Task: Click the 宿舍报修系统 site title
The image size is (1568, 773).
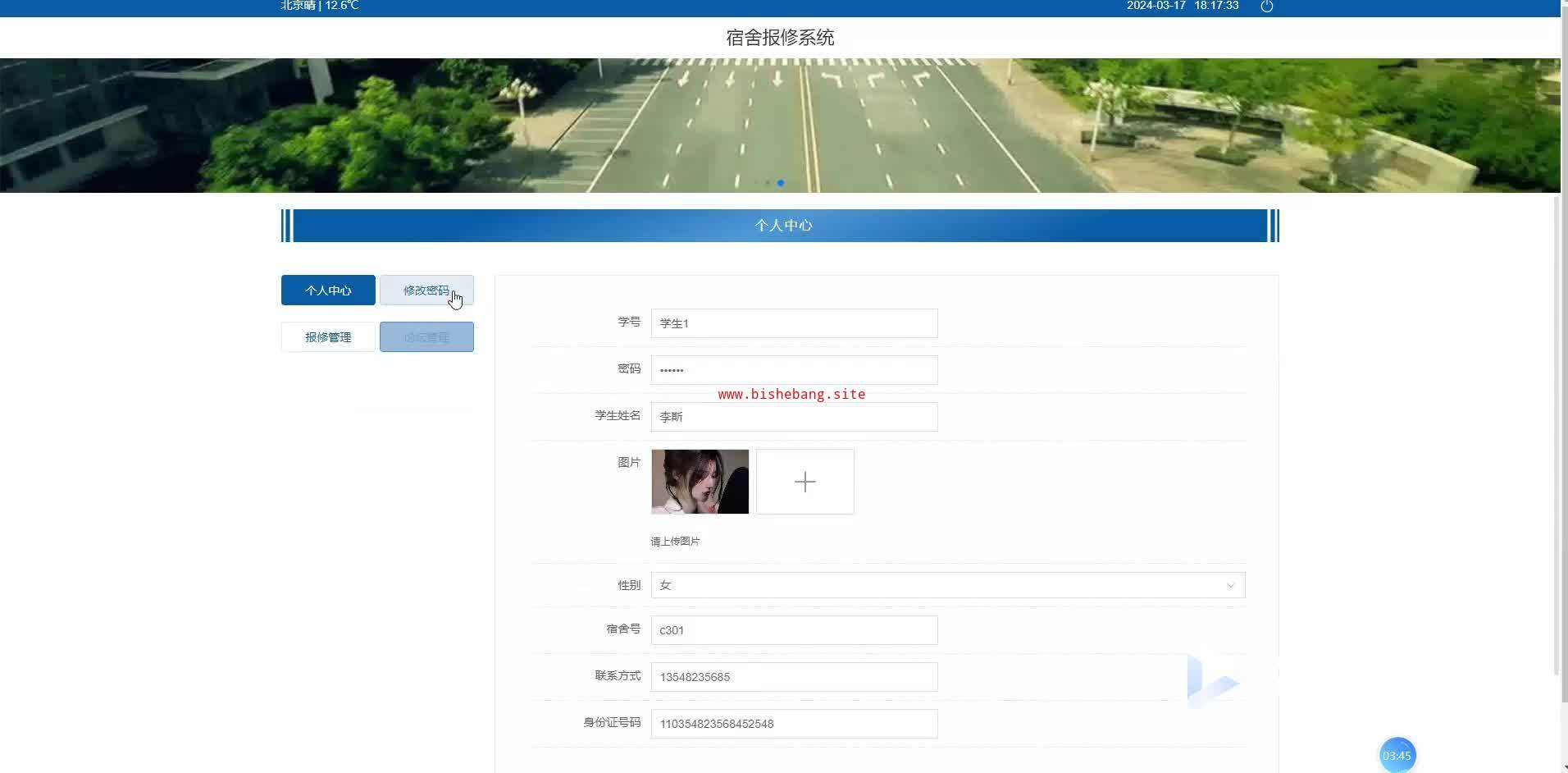Action: coord(780,38)
